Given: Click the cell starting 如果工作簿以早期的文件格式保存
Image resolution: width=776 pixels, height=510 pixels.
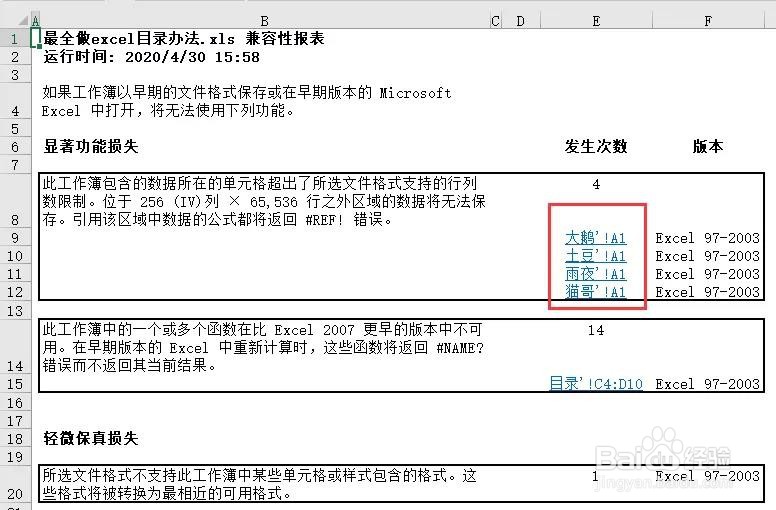Looking at the screenshot, I should pos(247,101).
